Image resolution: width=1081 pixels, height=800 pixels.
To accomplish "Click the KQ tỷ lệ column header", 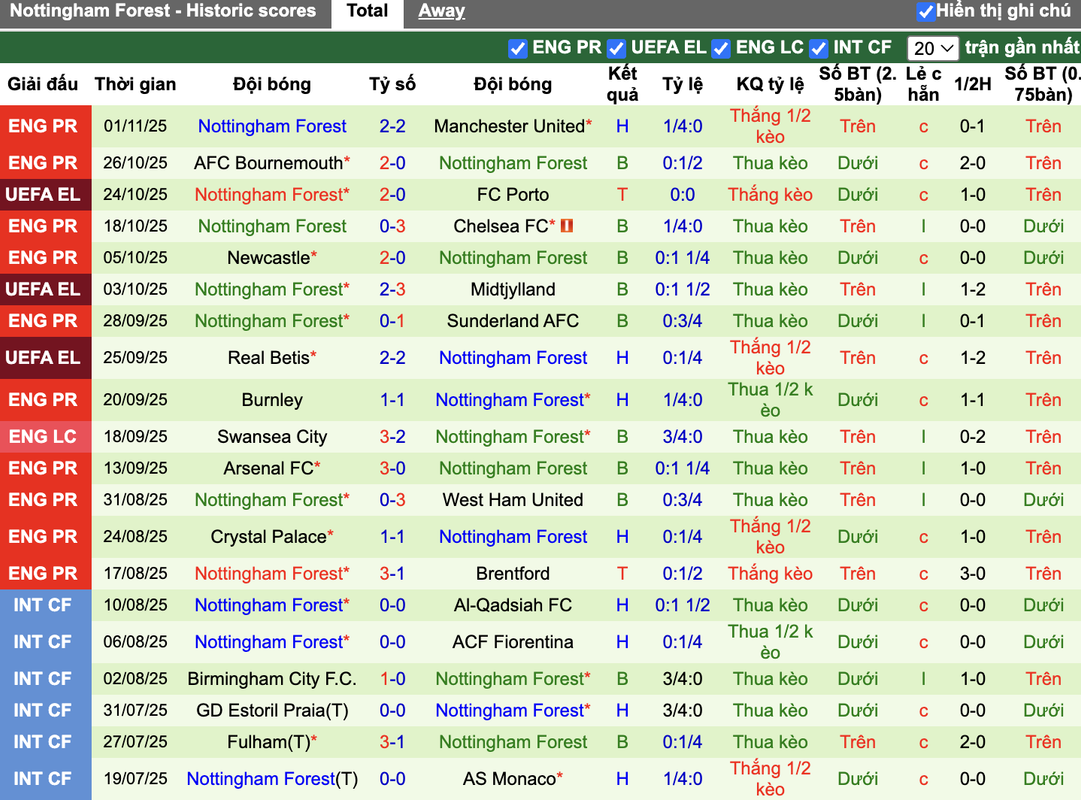I will 770,84.
